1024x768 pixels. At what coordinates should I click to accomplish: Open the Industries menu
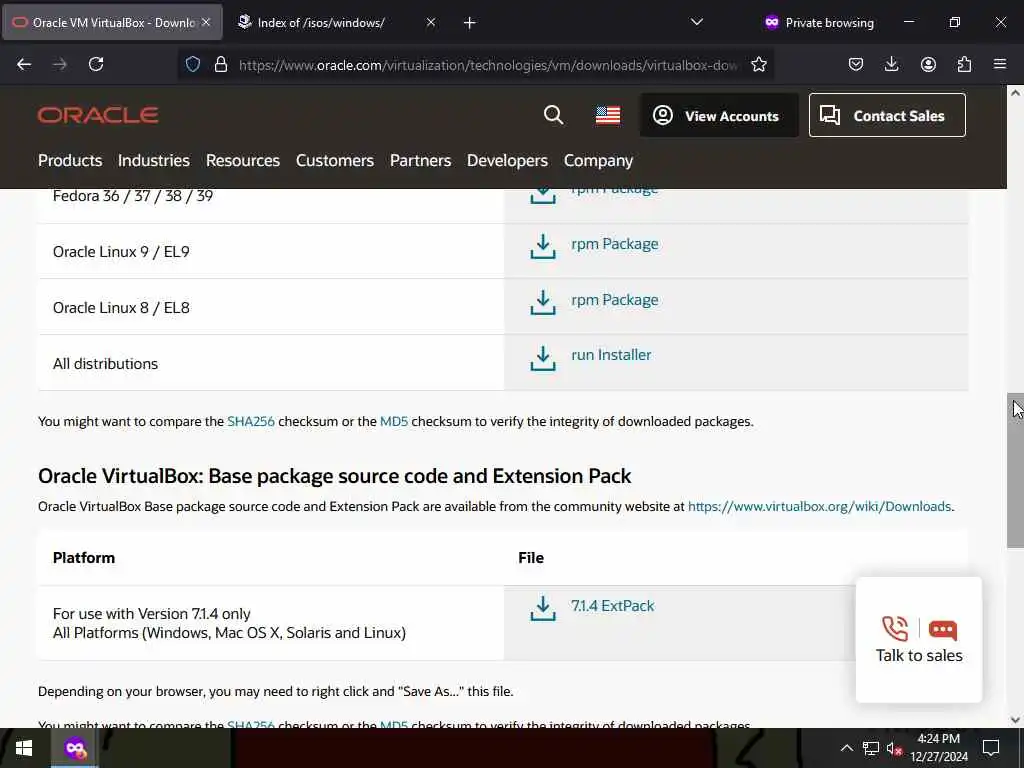153,161
